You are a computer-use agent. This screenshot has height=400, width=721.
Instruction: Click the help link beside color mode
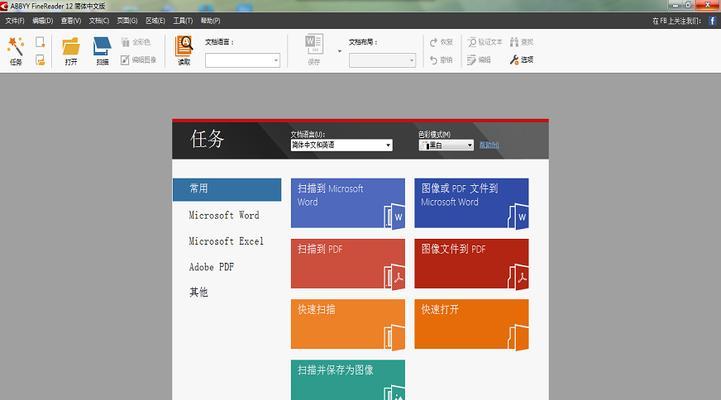point(489,145)
